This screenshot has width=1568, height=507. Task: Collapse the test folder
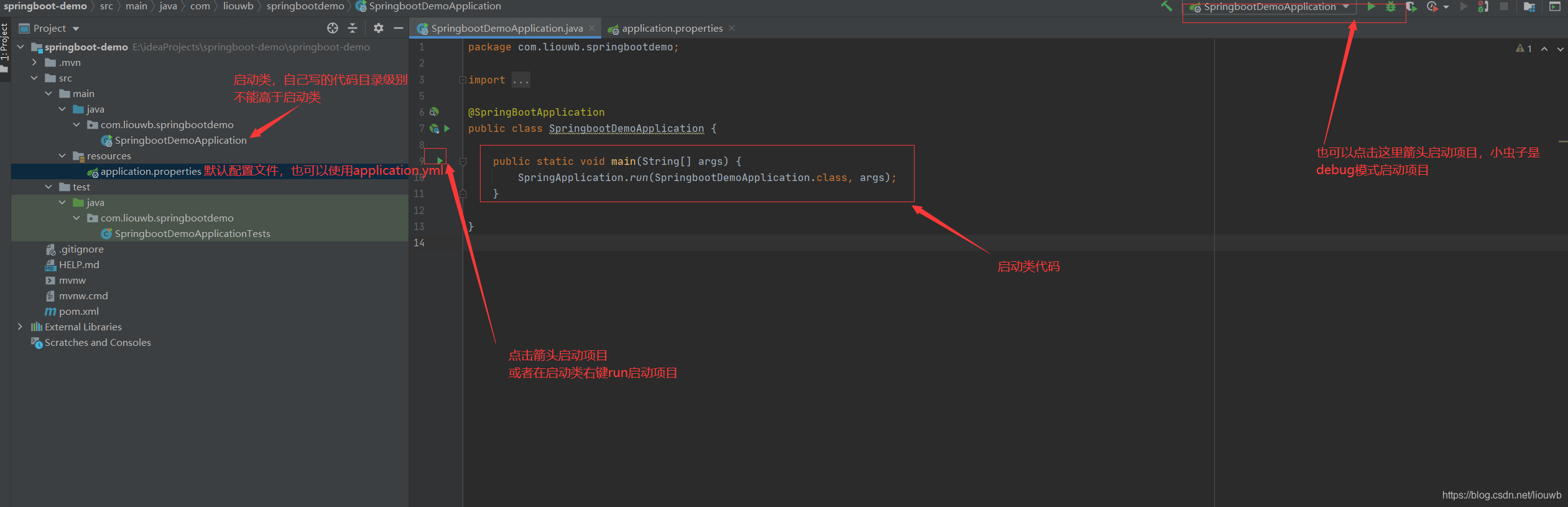click(48, 187)
